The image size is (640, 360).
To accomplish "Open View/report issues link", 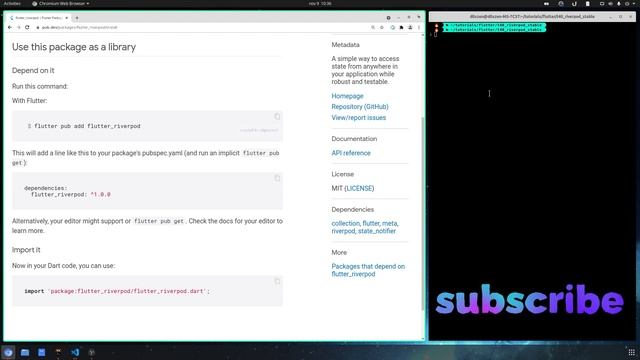I will [358, 118].
